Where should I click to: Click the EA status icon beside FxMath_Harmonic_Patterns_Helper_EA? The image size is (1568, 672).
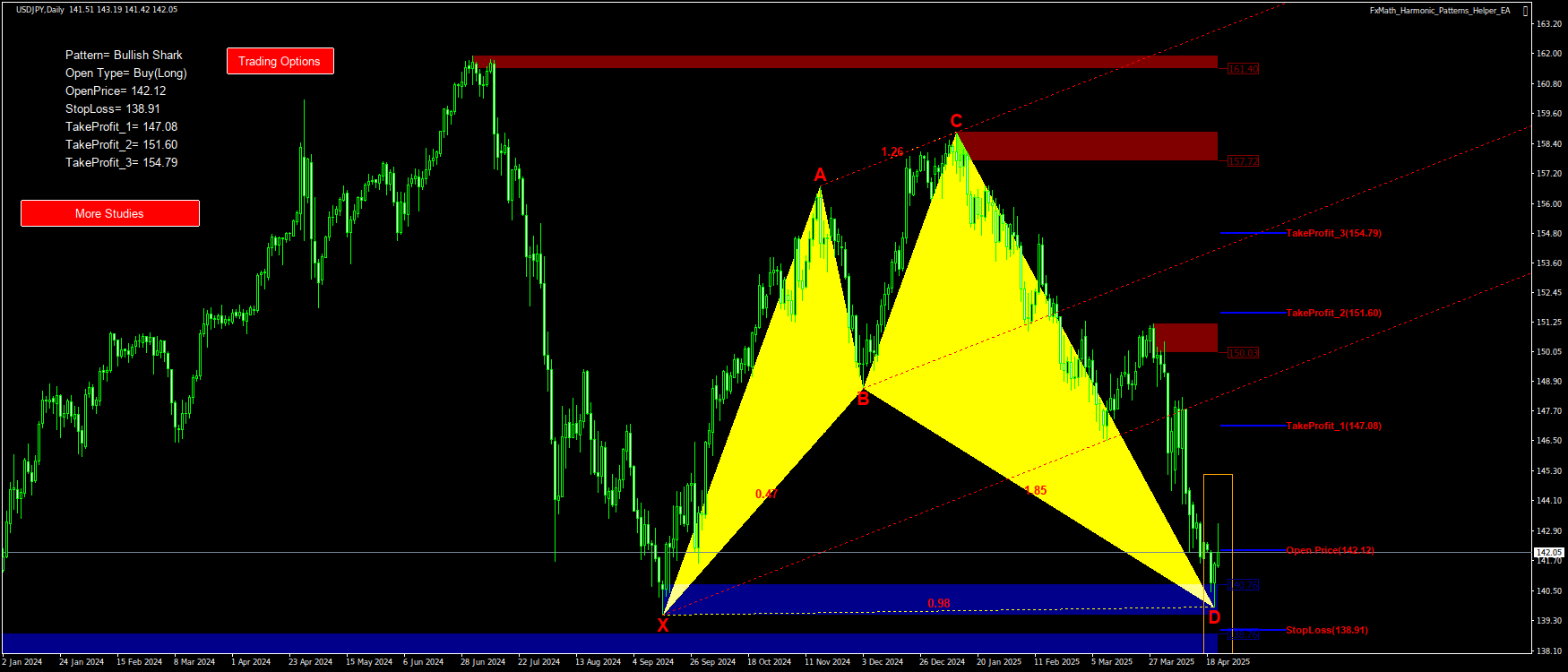1526,11
